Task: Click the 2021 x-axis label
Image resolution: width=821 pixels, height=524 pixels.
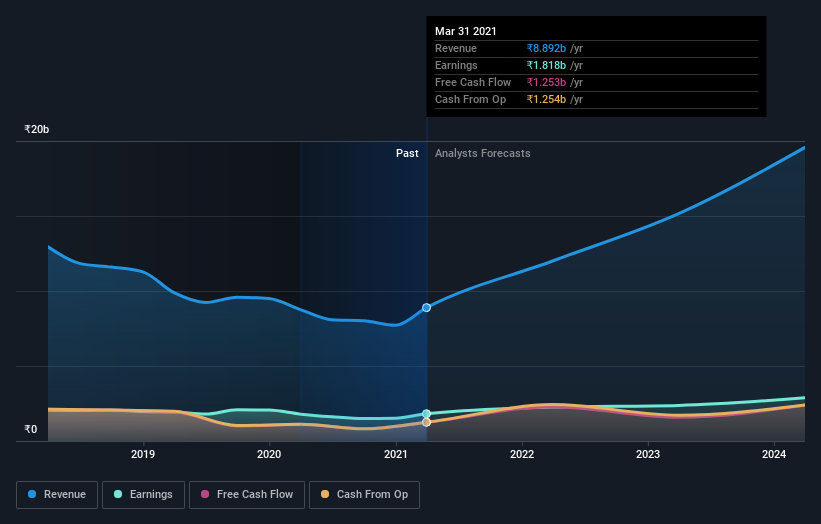Action: 396,454
